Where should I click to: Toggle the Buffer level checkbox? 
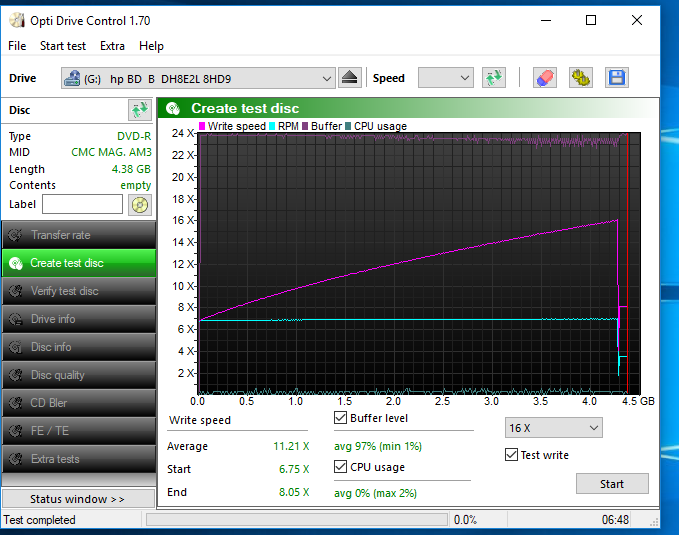(x=340, y=418)
